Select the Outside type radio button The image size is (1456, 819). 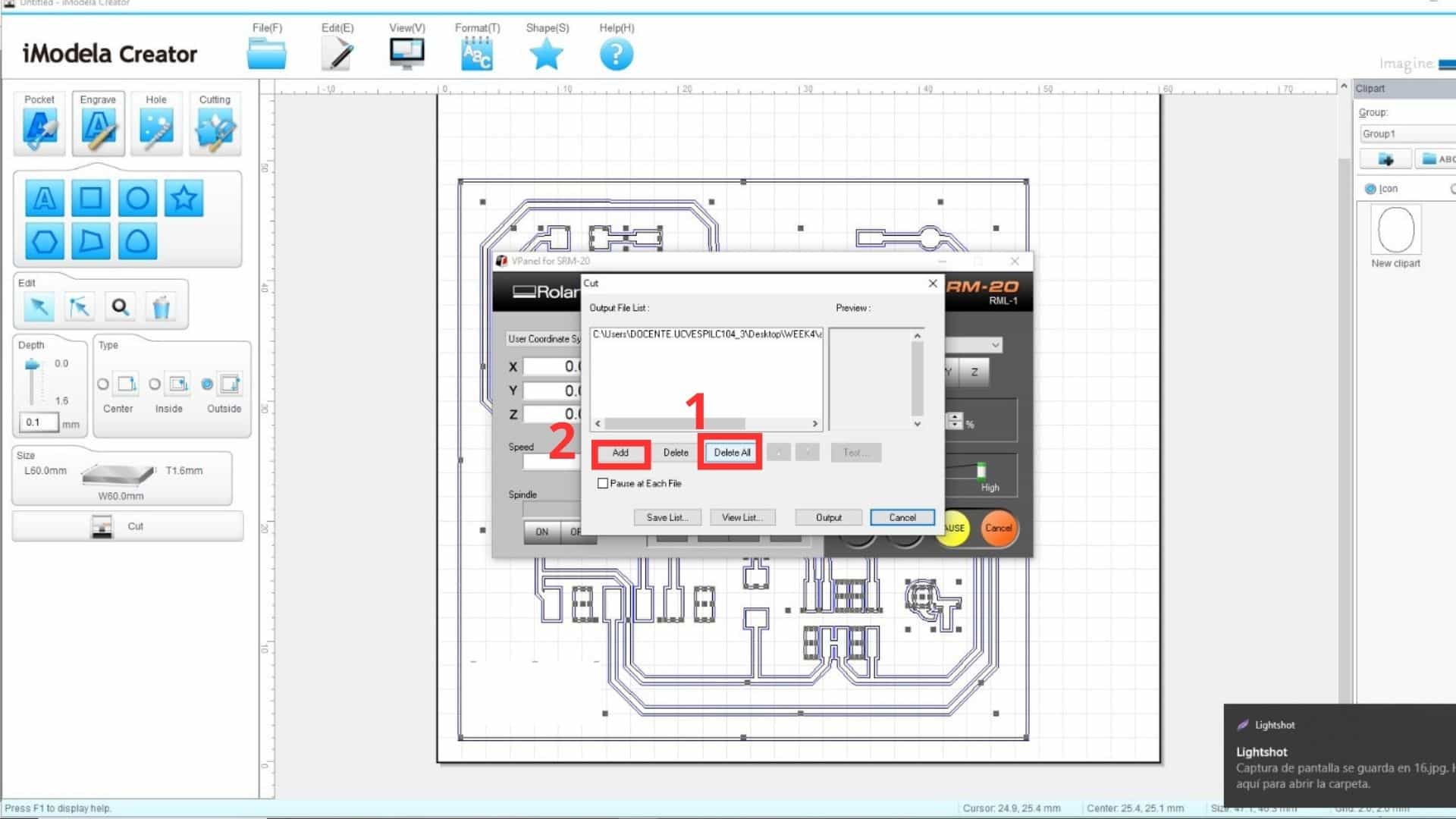click(x=207, y=384)
